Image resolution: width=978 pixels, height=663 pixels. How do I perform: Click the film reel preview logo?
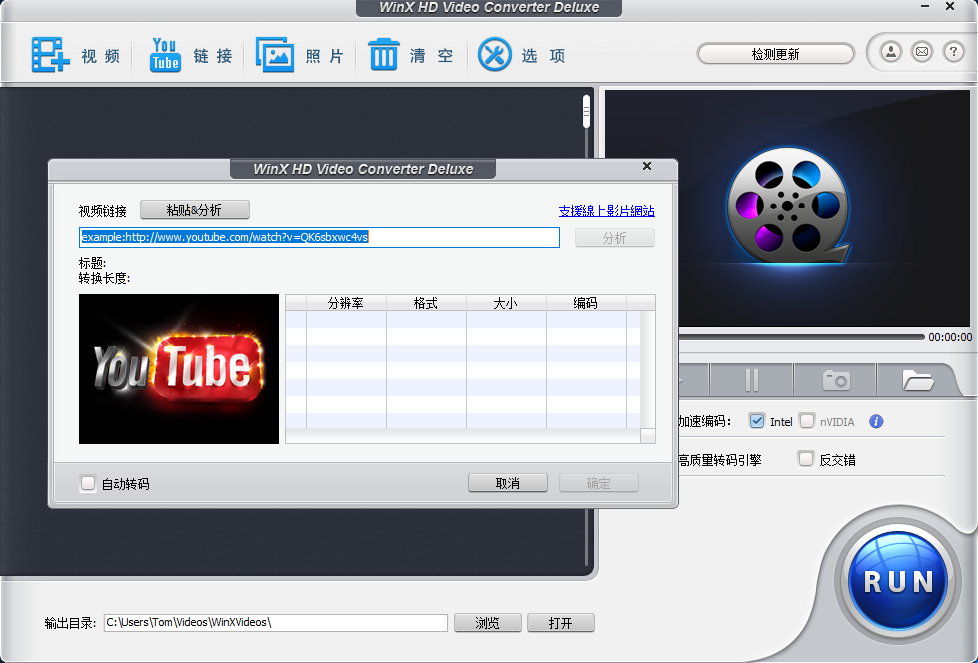[788, 205]
